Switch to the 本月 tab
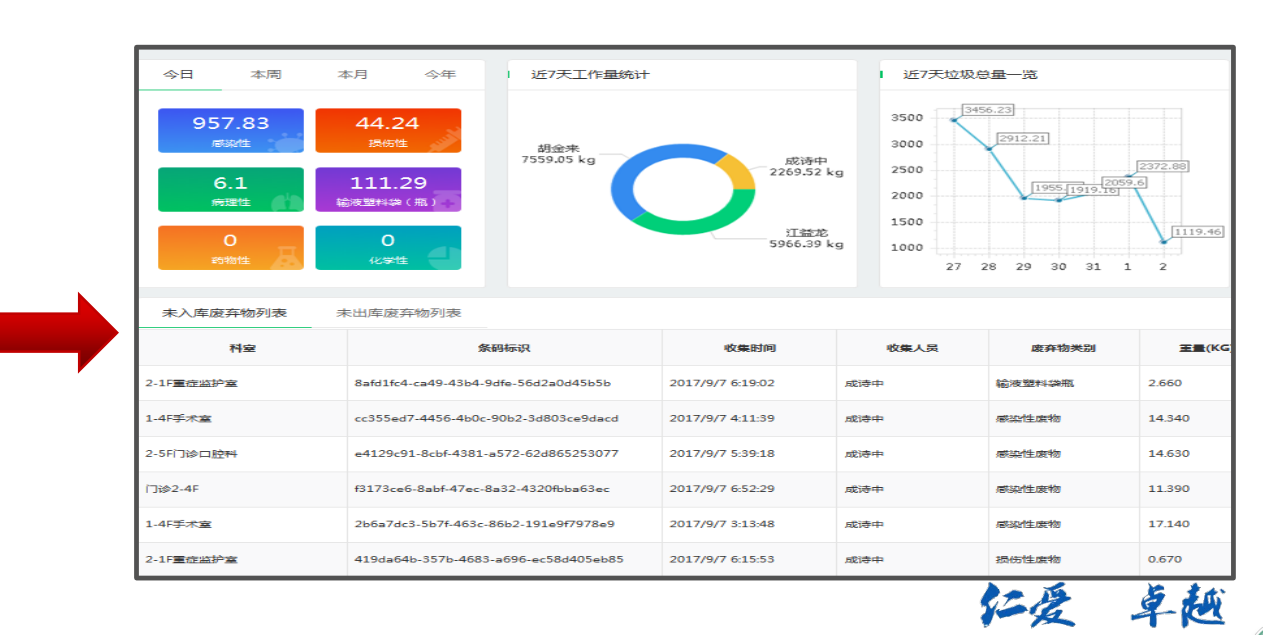 pyautogui.click(x=352, y=74)
